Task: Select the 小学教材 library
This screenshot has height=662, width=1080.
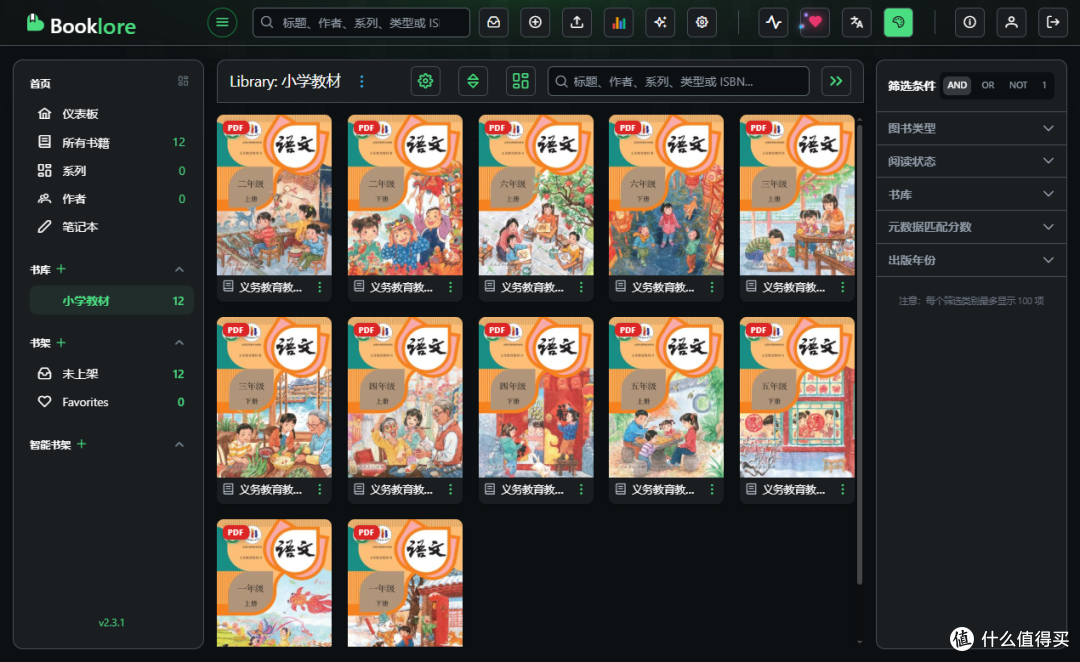Action: click(x=111, y=300)
